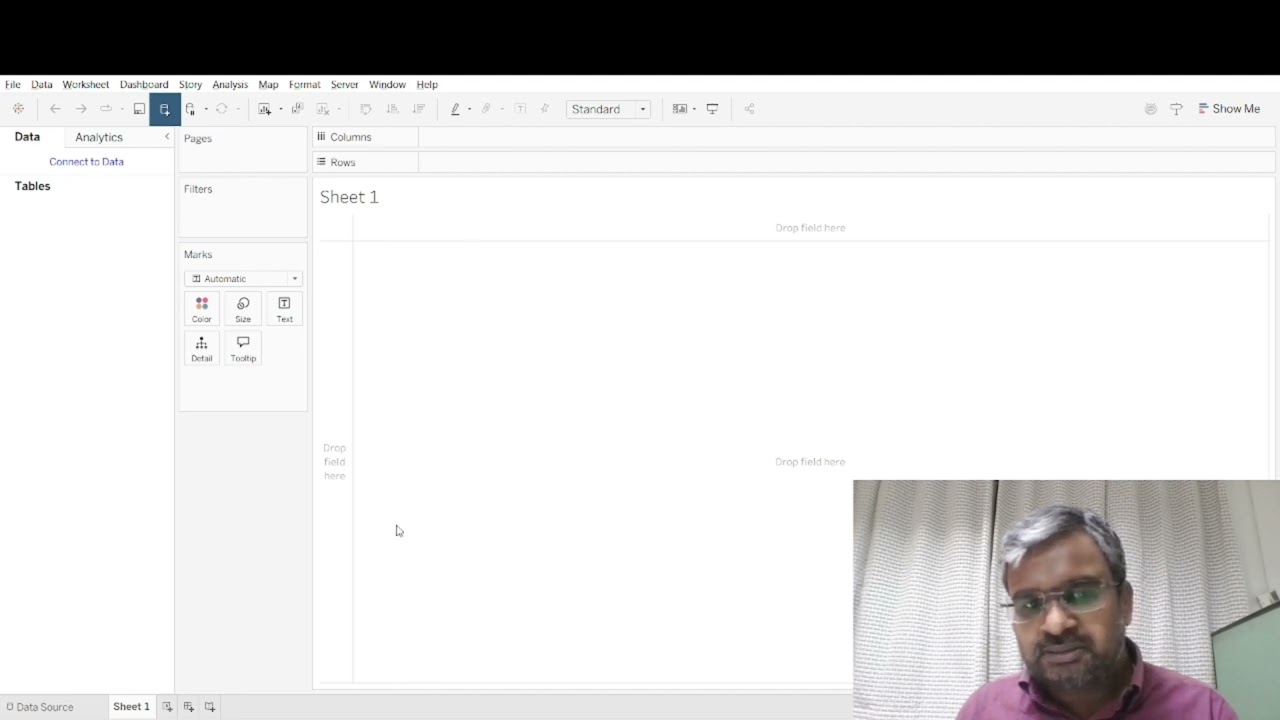Viewport: 1280px width, 720px height.
Task: Click the Group Members paperclip icon
Action: [x=486, y=109]
